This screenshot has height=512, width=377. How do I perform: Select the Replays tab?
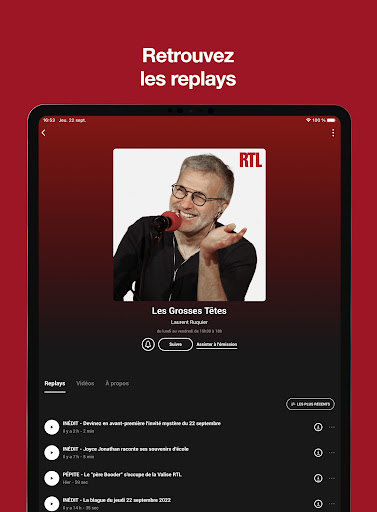(x=55, y=383)
